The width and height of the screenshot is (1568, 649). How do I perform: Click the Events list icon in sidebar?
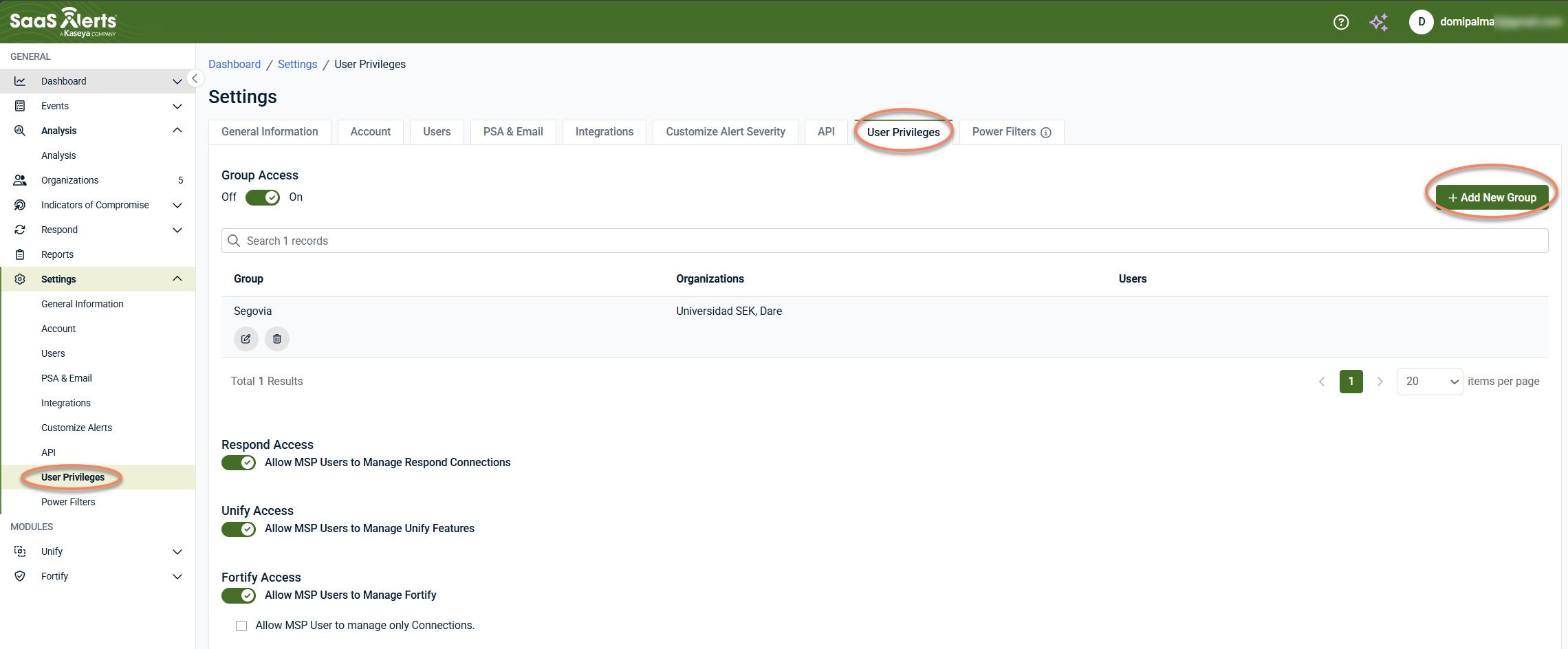tap(20, 106)
